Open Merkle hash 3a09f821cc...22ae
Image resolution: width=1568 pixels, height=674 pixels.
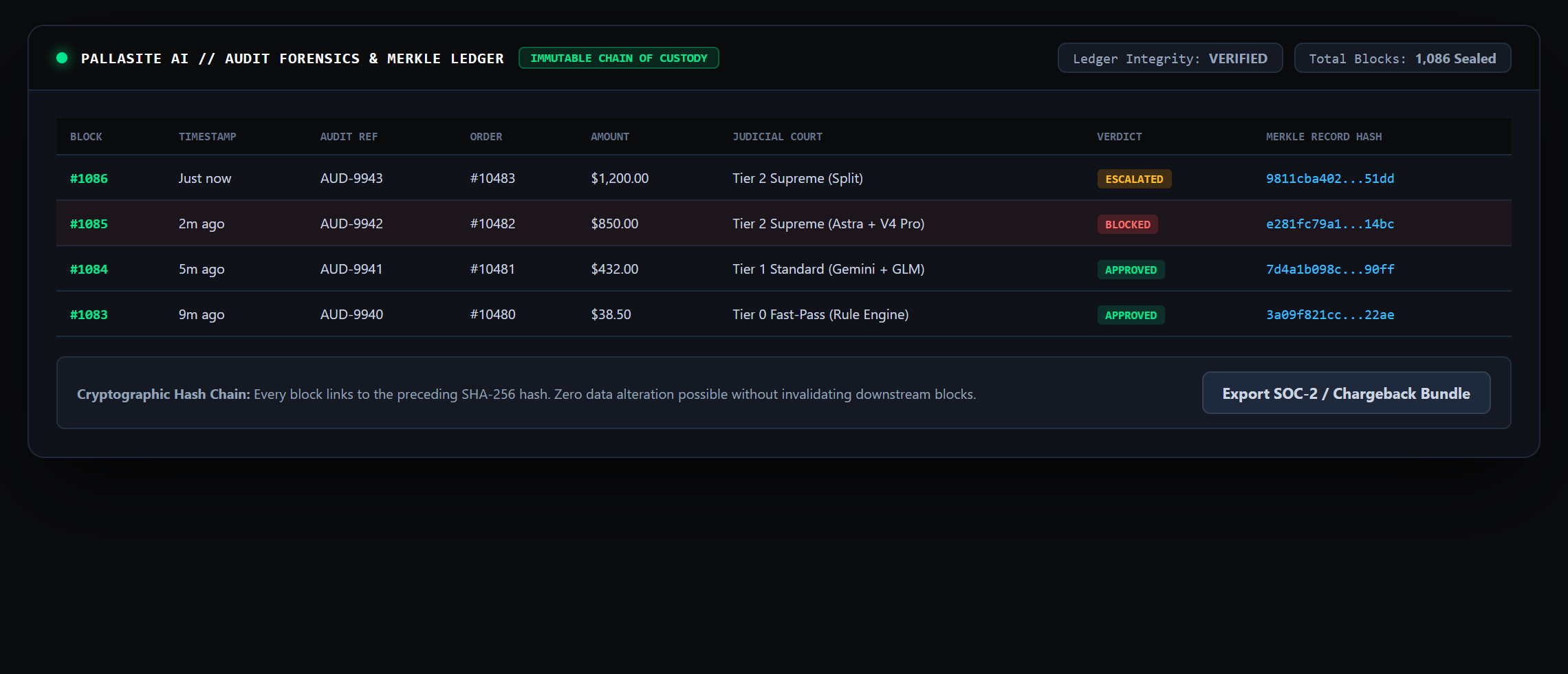click(x=1330, y=314)
